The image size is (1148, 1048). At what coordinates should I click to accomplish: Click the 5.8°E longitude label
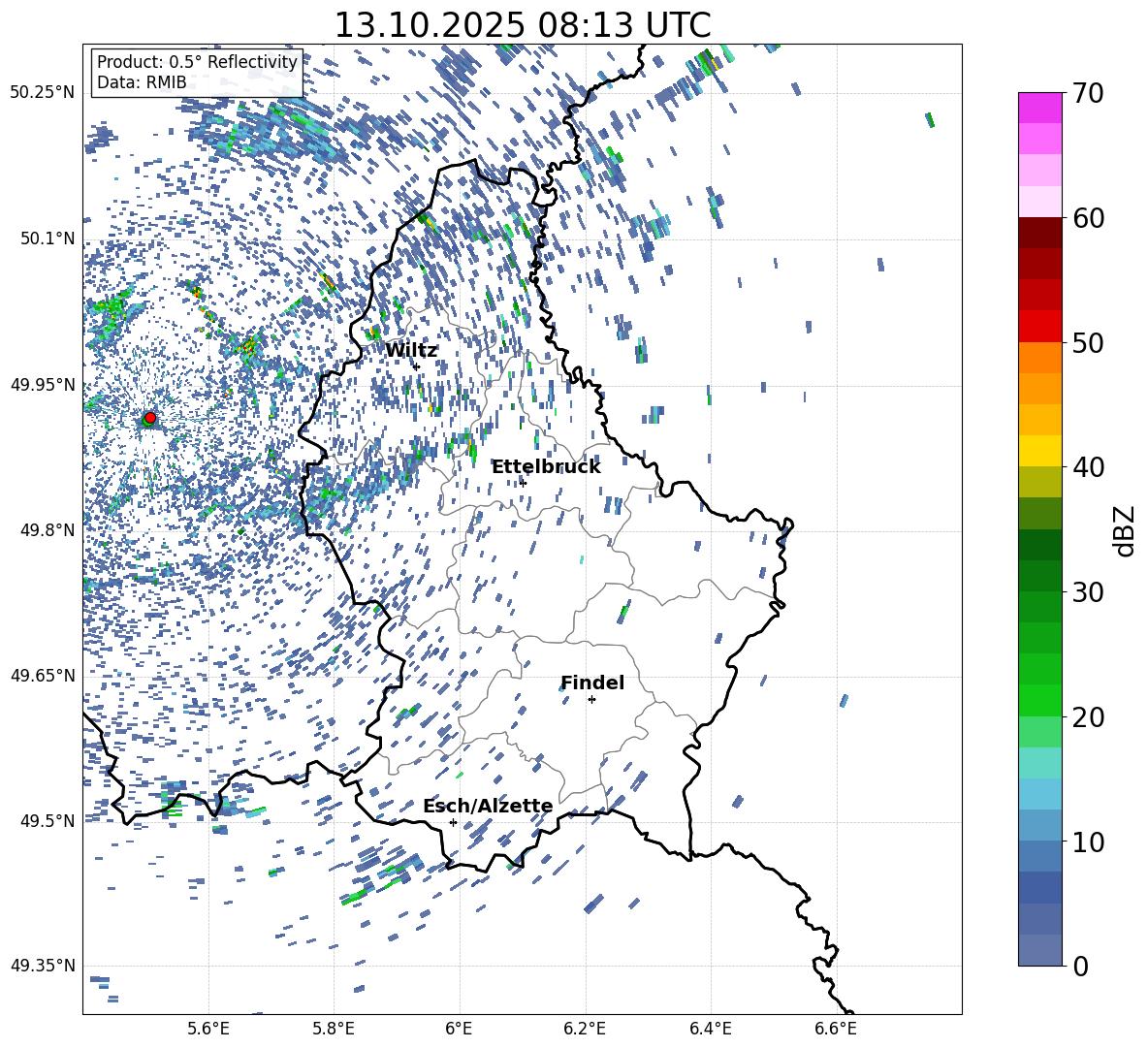coord(334,1029)
